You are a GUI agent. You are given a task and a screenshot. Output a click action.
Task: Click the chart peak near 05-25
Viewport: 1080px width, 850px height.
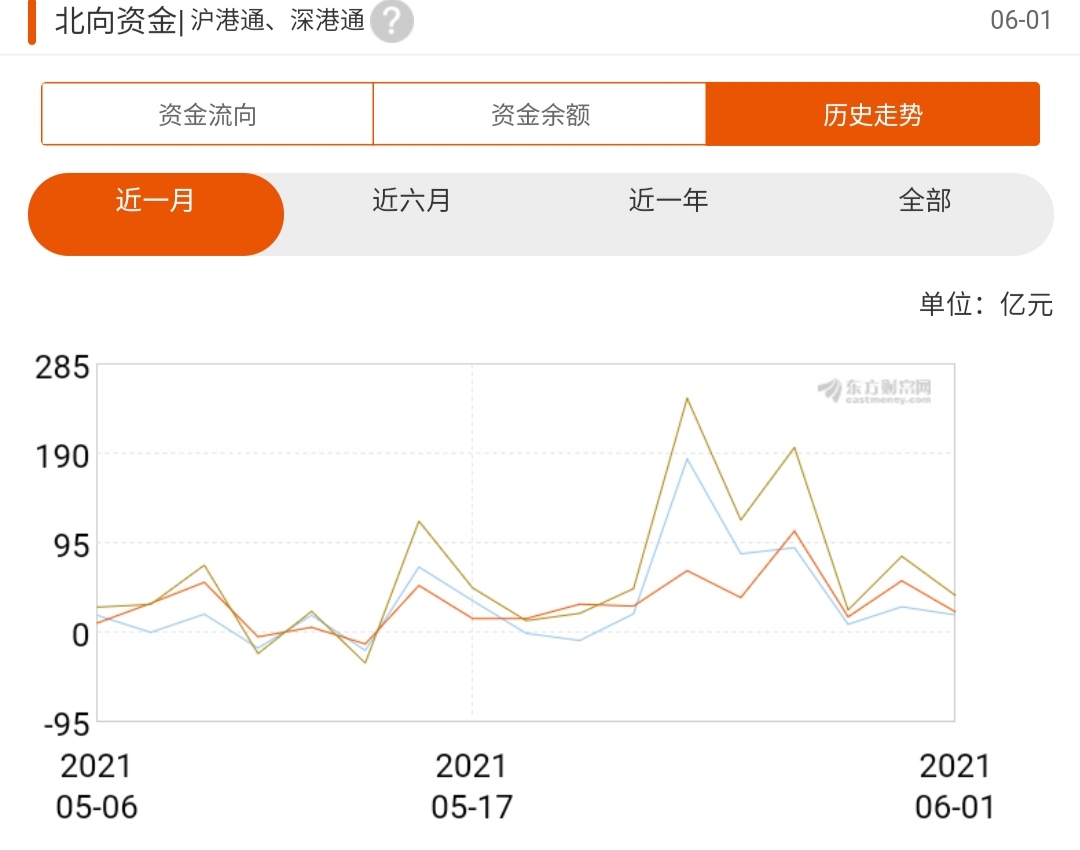click(x=687, y=398)
